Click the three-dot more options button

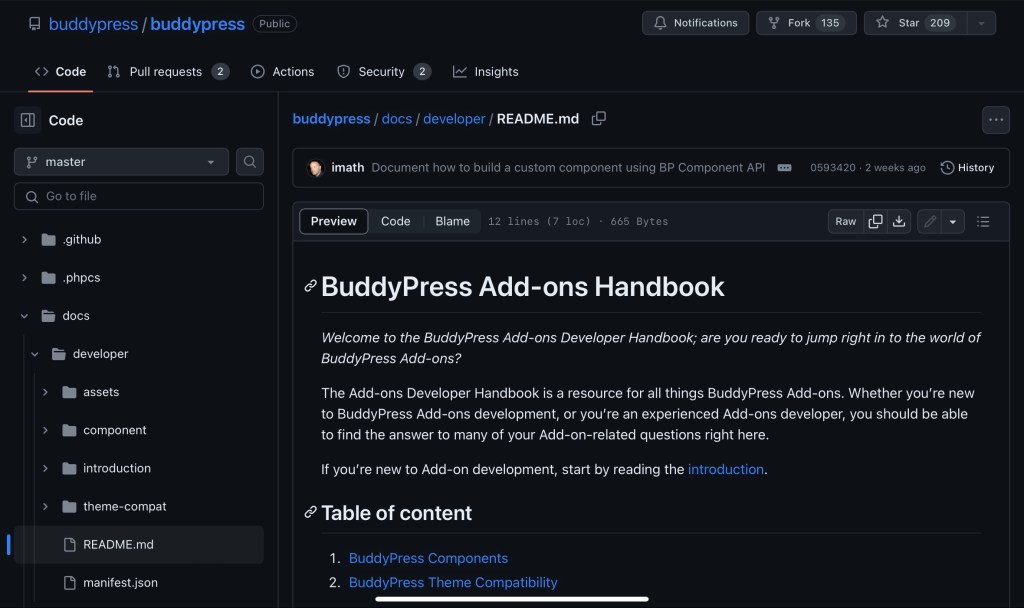[x=995, y=120]
